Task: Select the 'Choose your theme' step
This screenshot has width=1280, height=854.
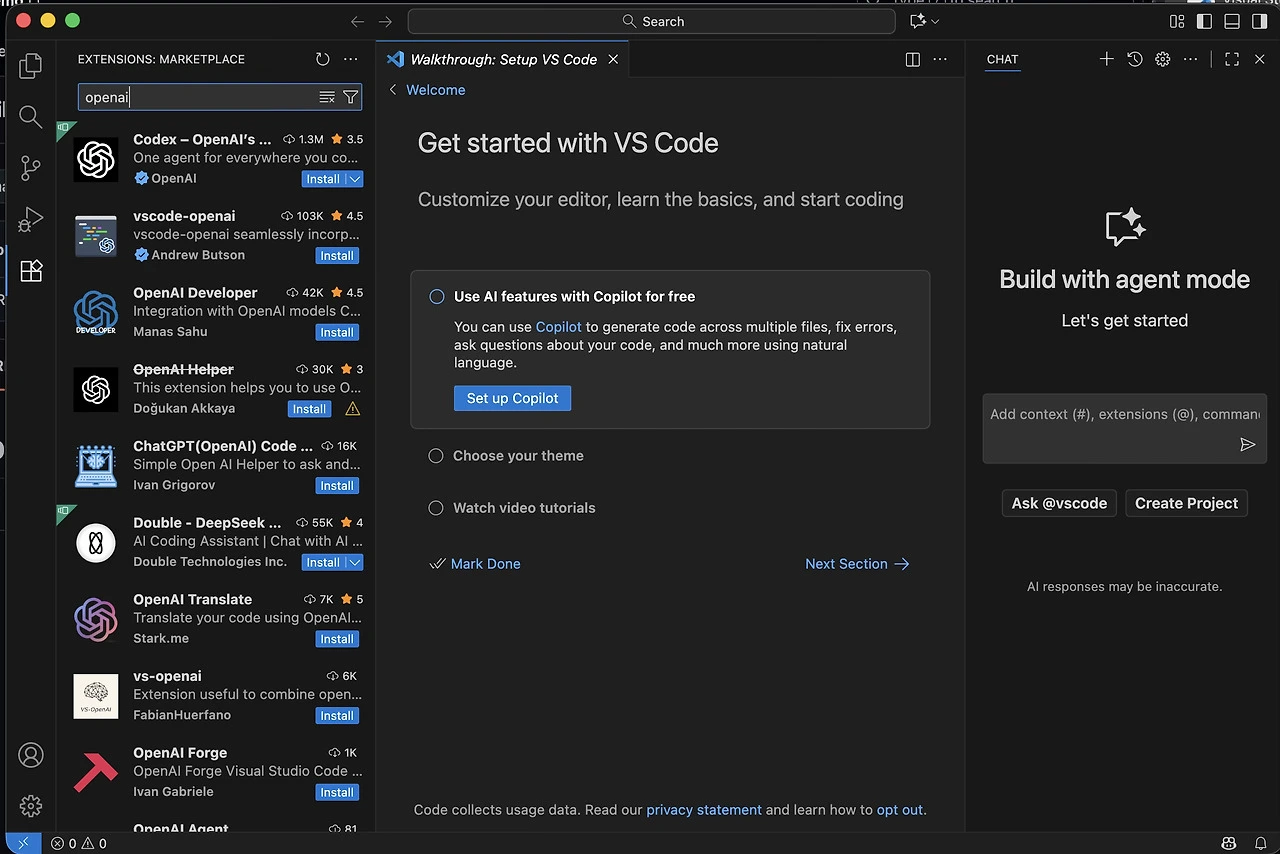Action: click(518, 456)
